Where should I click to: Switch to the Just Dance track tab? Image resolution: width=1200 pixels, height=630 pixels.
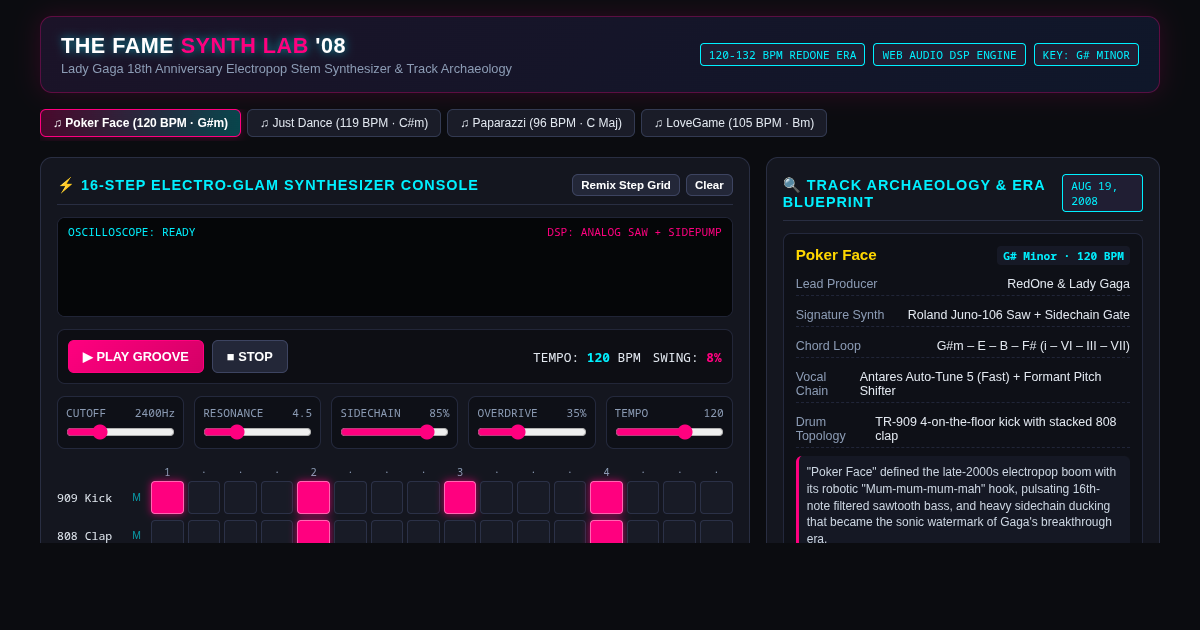tap(344, 123)
